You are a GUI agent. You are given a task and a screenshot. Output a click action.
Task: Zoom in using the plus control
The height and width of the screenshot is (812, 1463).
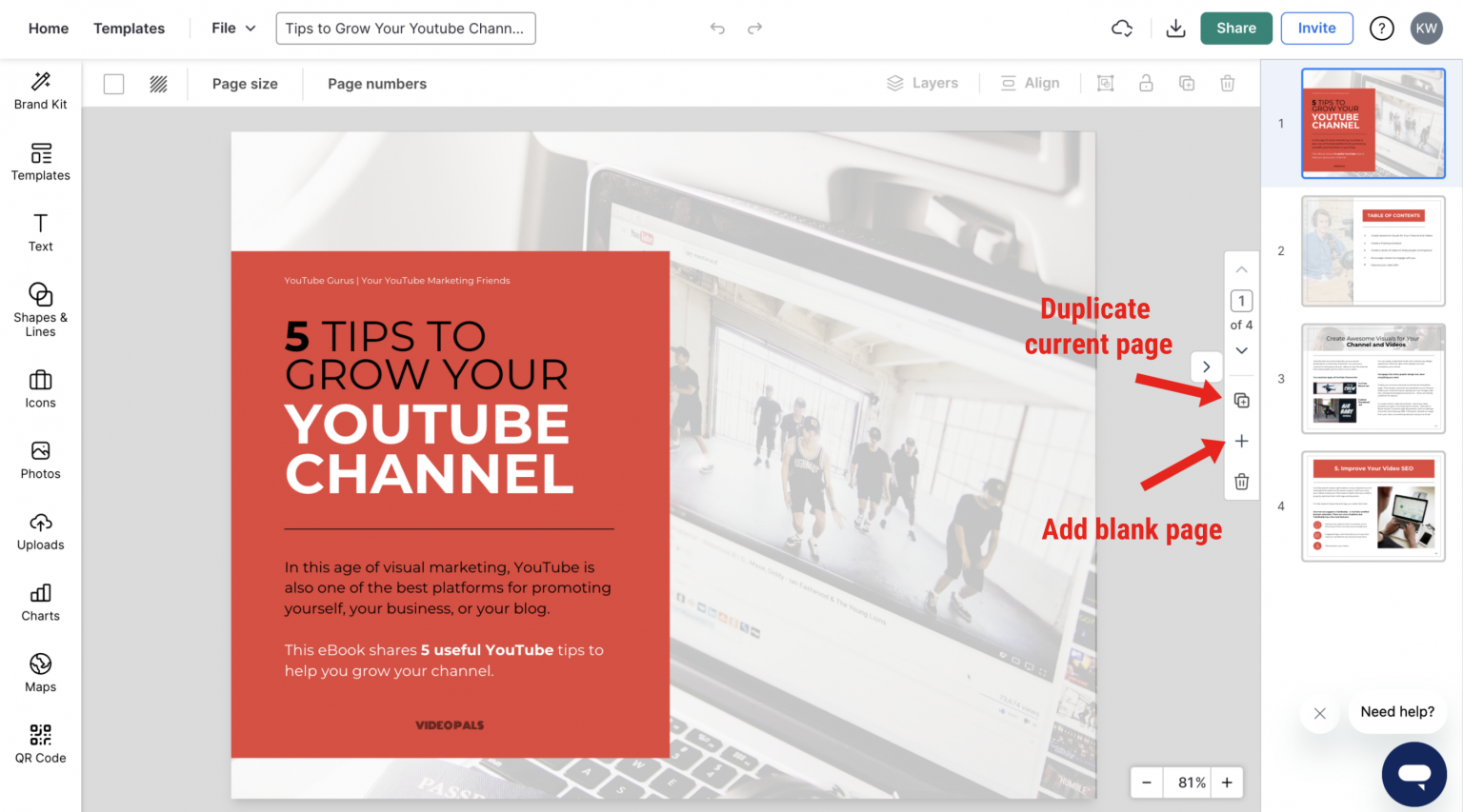[1227, 782]
